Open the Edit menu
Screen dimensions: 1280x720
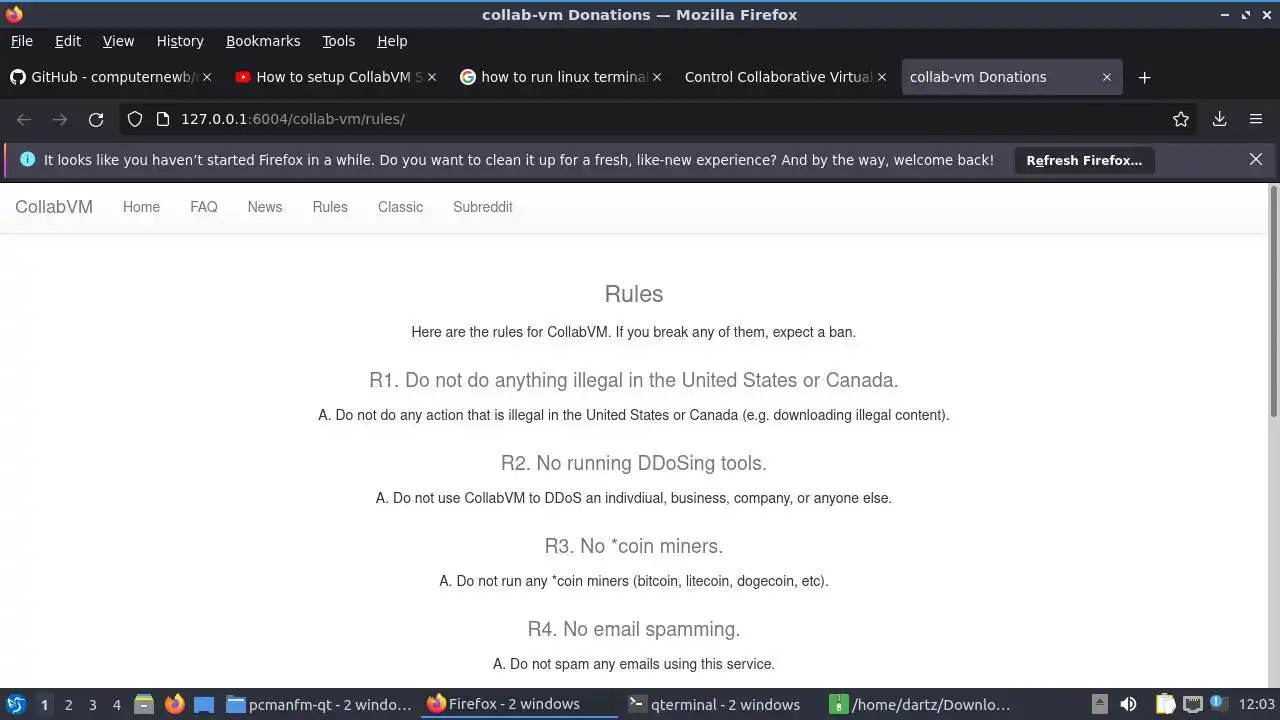coord(68,41)
